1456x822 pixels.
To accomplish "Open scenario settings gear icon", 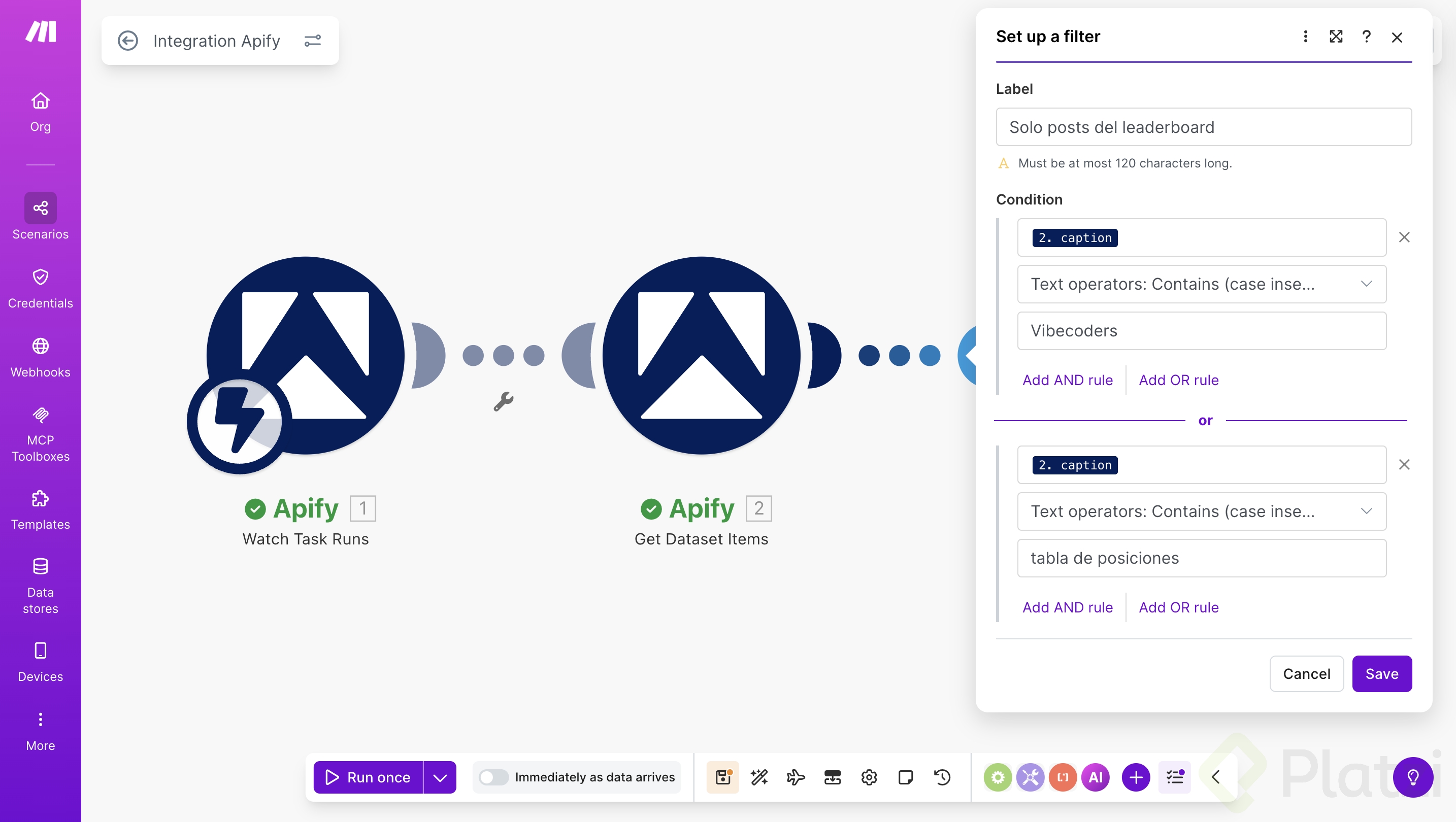I will tap(869, 777).
